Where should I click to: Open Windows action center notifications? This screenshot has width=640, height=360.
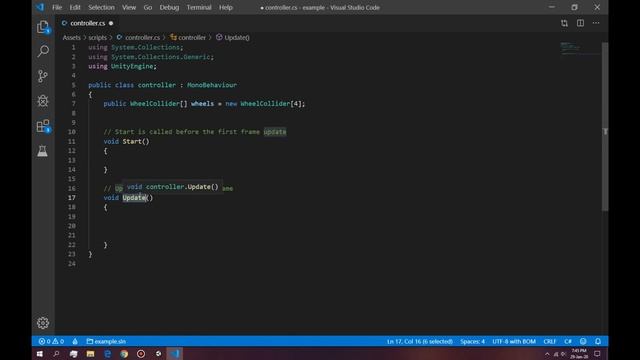[597, 354]
